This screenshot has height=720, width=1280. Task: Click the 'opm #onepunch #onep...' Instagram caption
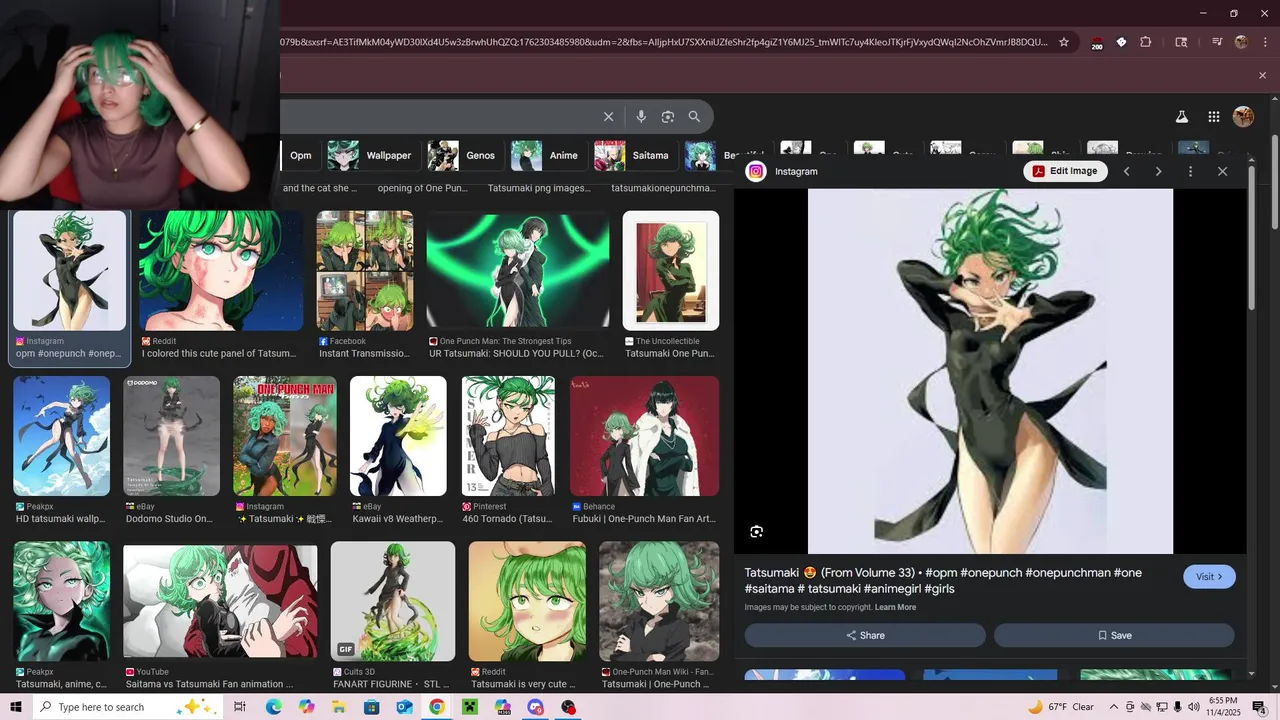coord(68,353)
